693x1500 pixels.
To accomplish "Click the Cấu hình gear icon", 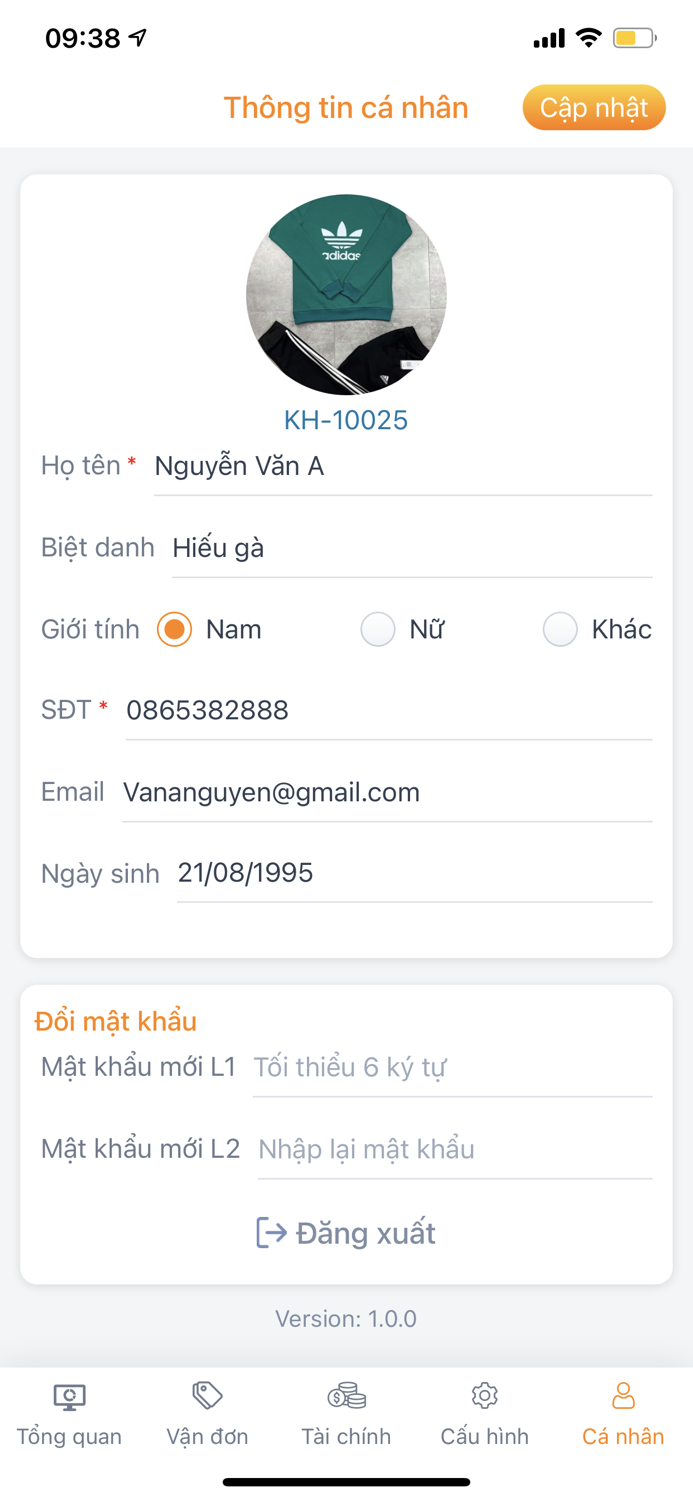I will coord(484,1393).
